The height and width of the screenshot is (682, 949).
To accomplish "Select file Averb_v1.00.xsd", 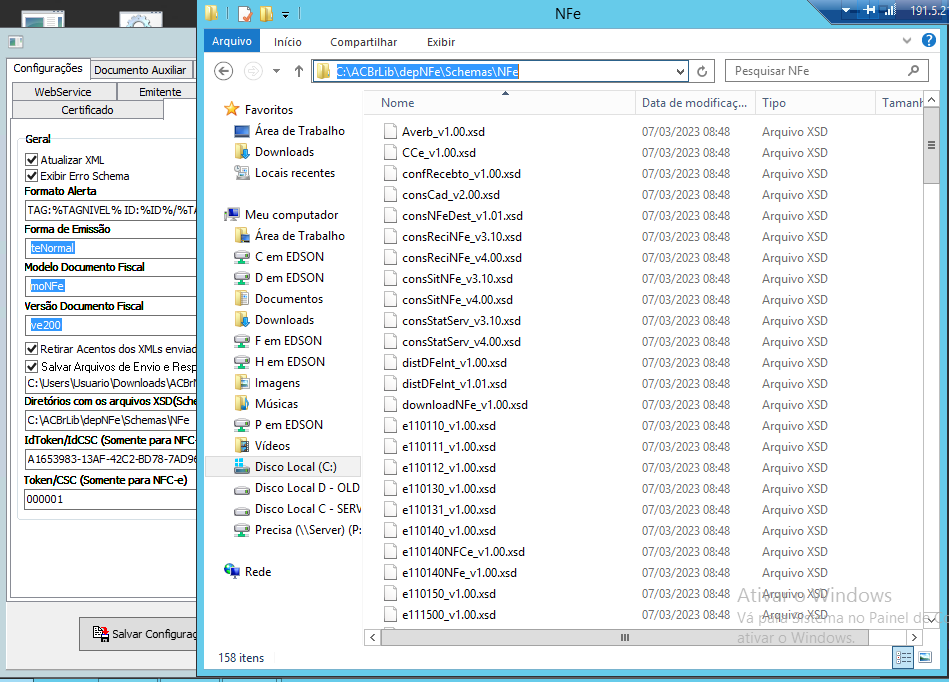I will [443, 132].
